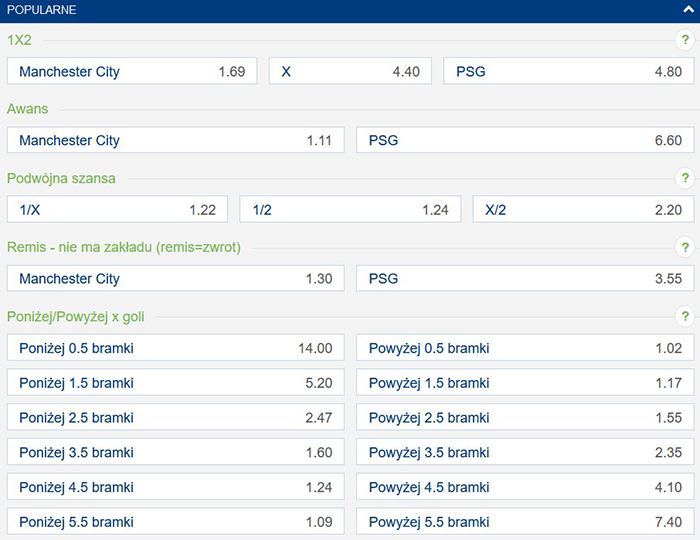Screen dimensions: 700x540
Task: Select Powyżej 1.5 bramki at 1.17
Action: click(x=525, y=383)
